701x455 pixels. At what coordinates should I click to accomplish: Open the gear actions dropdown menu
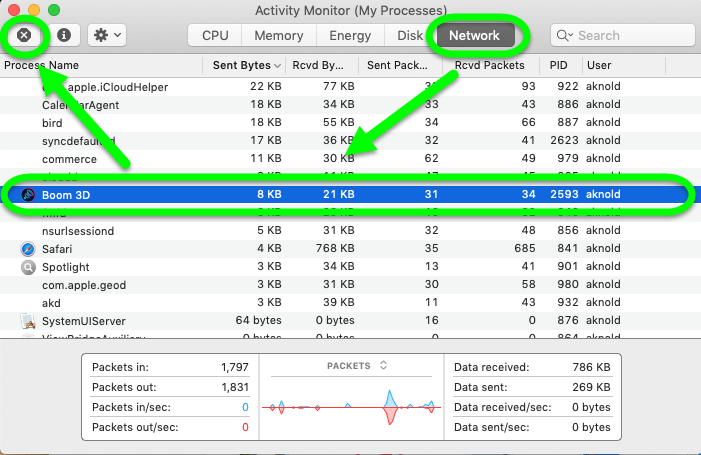106,35
